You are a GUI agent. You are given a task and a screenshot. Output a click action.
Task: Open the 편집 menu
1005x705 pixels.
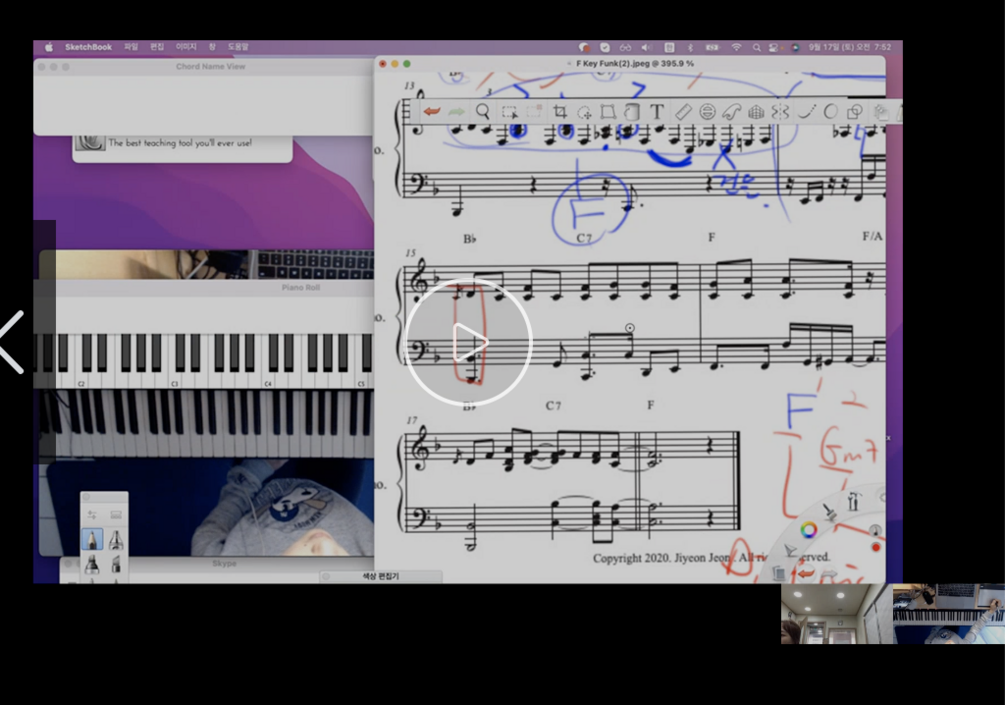coord(157,47)
